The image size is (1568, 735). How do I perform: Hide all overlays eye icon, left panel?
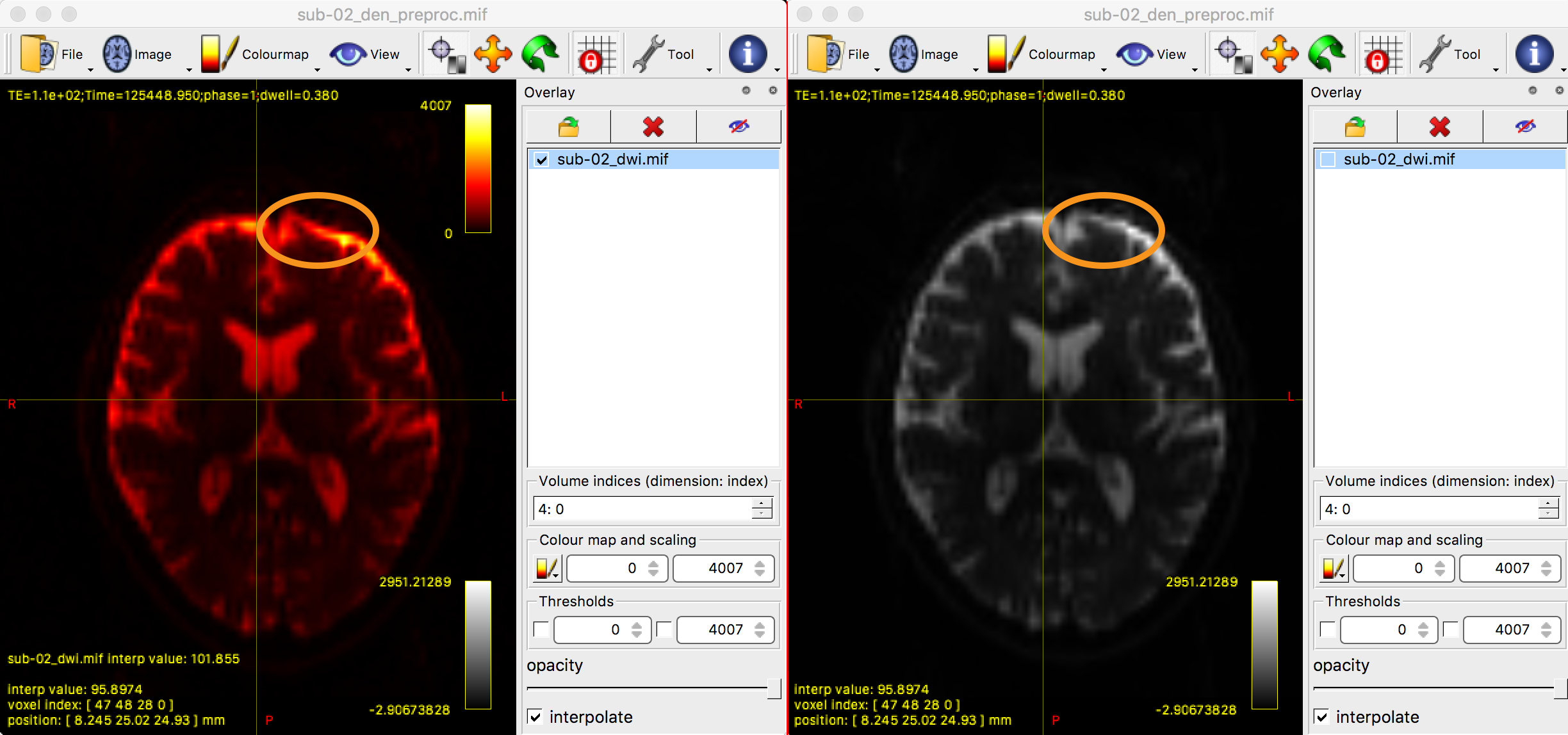tap(739, 127)
